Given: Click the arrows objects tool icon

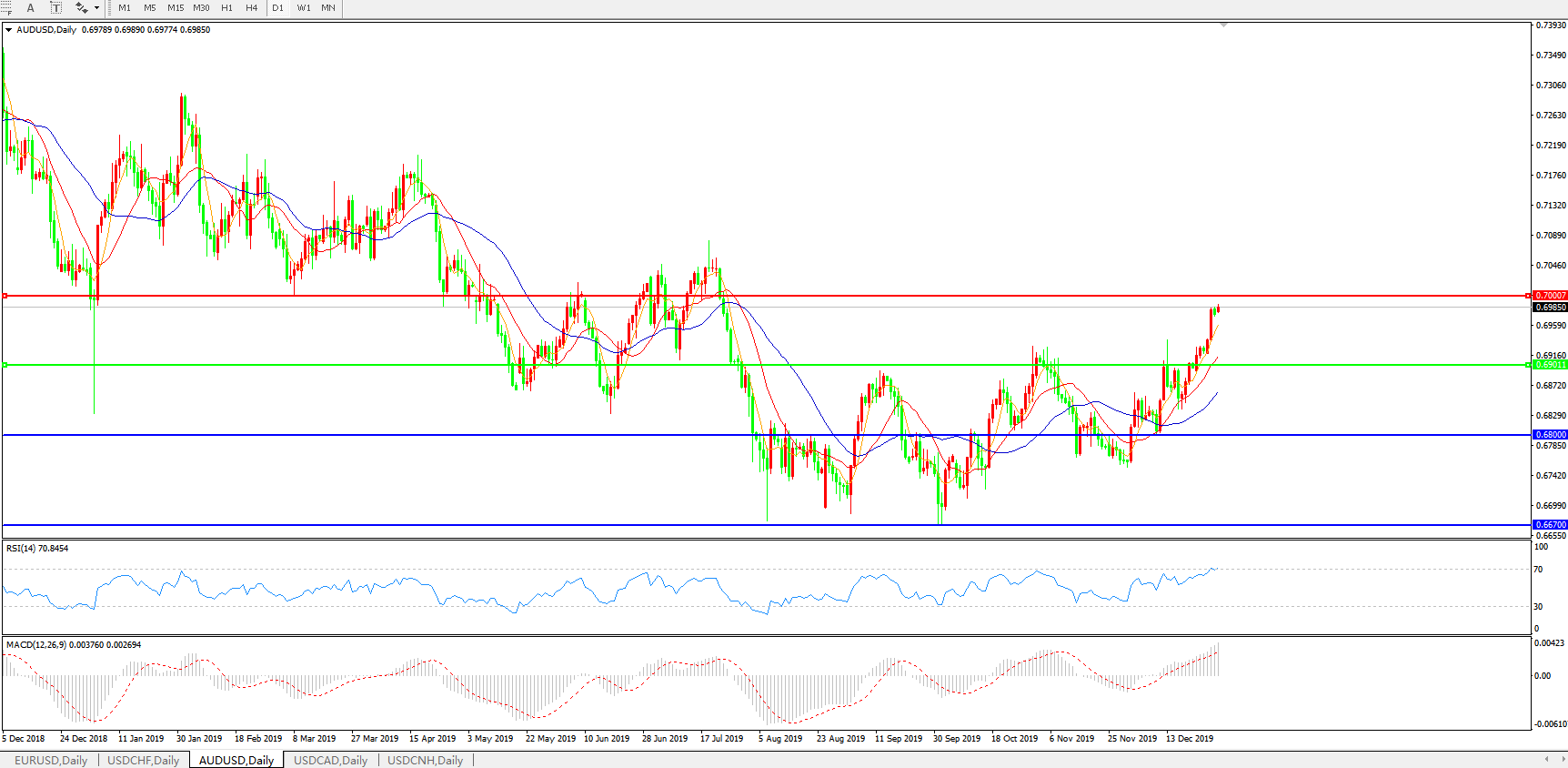Looking at the screenshot, I should [81, 8].
